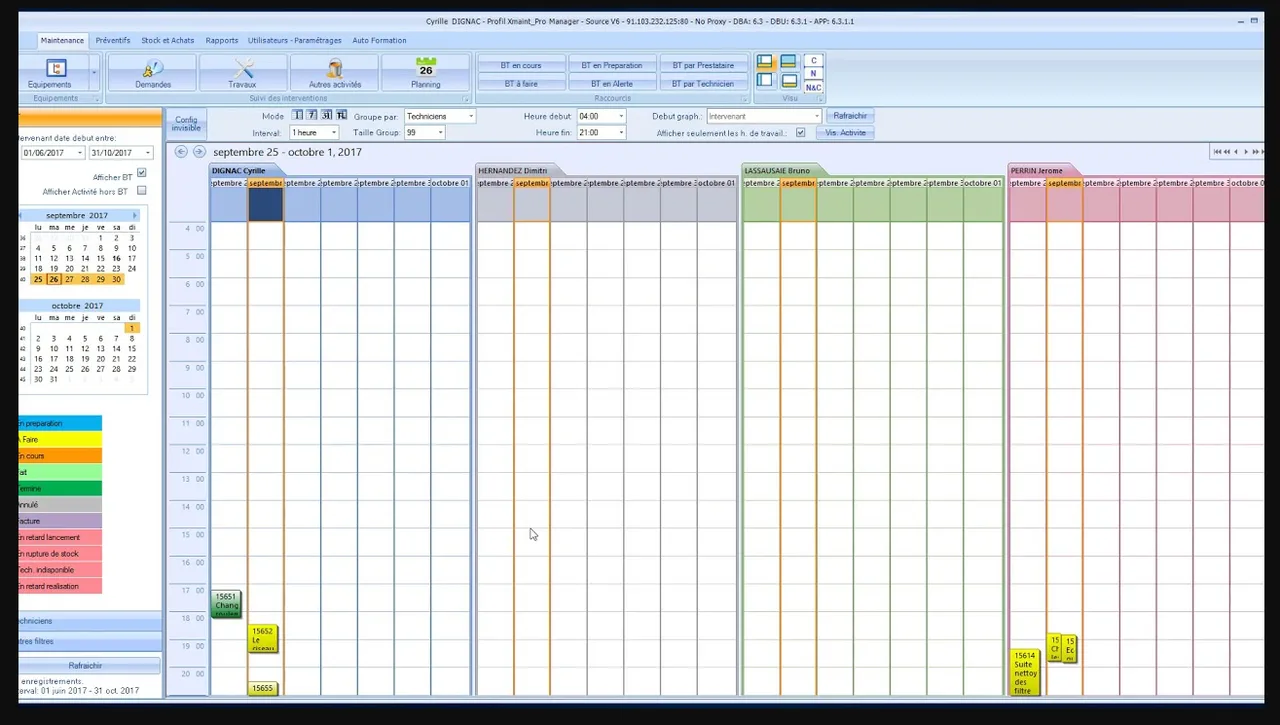Open the Stock et Achats tab
Image resolution: width=1280 pixels, height=725 pixels.
pyautogui.click(x=168, y=40)
